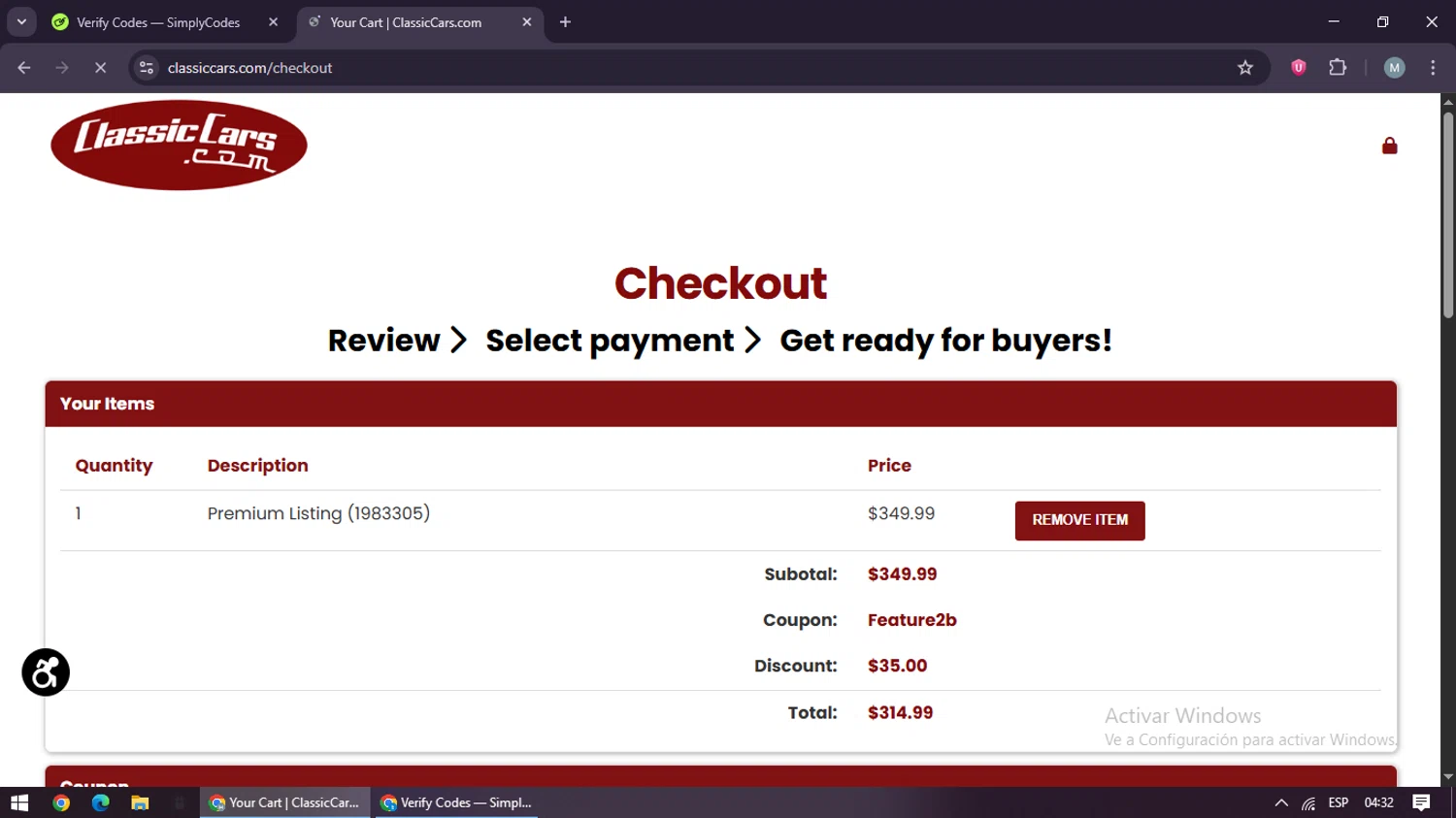Open the uBlock shield extension icon
Screen dimensions: 1456x818
click(1298, 68)
